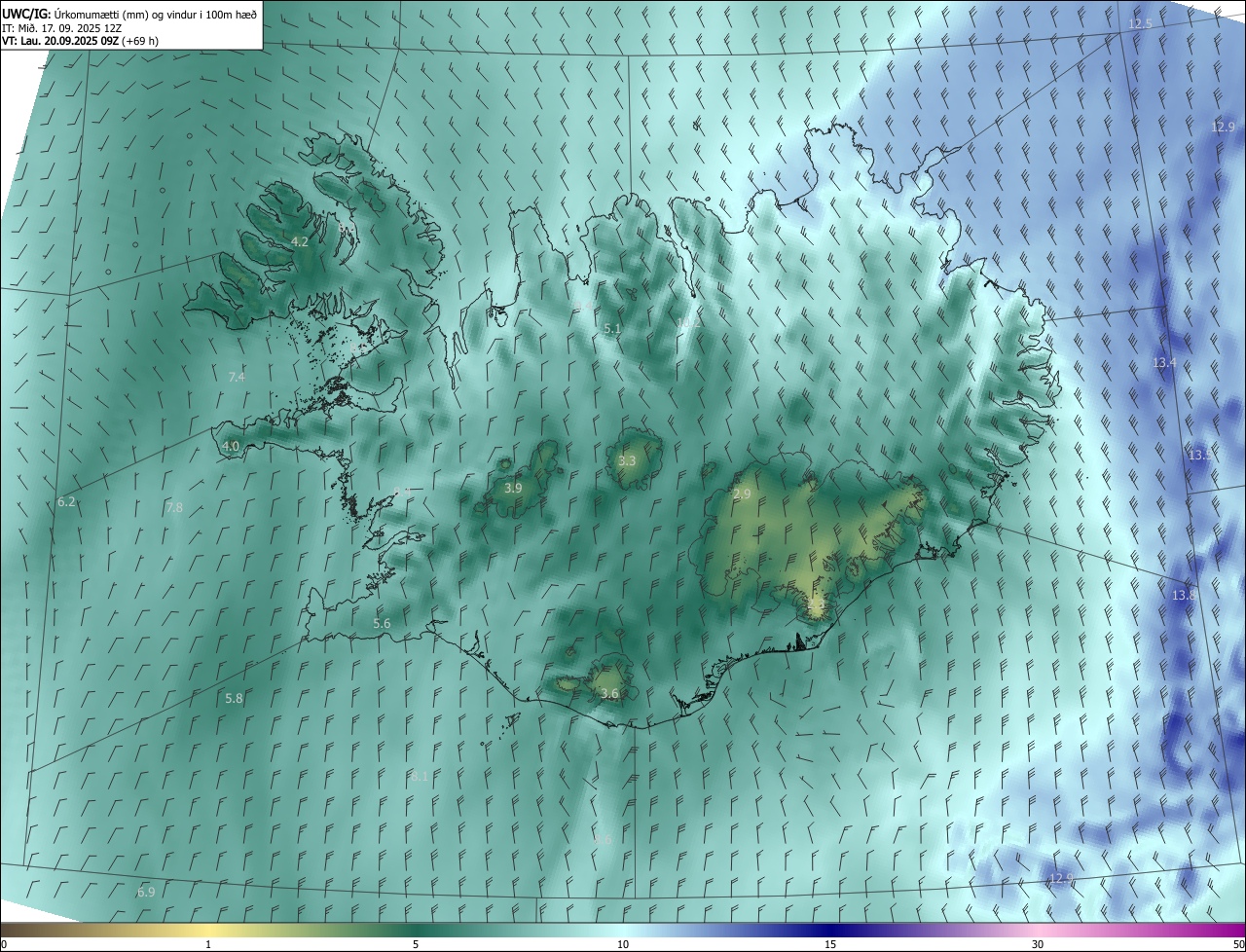
Task: Click the 7.4 precipitation value
Action: (237, 377)
